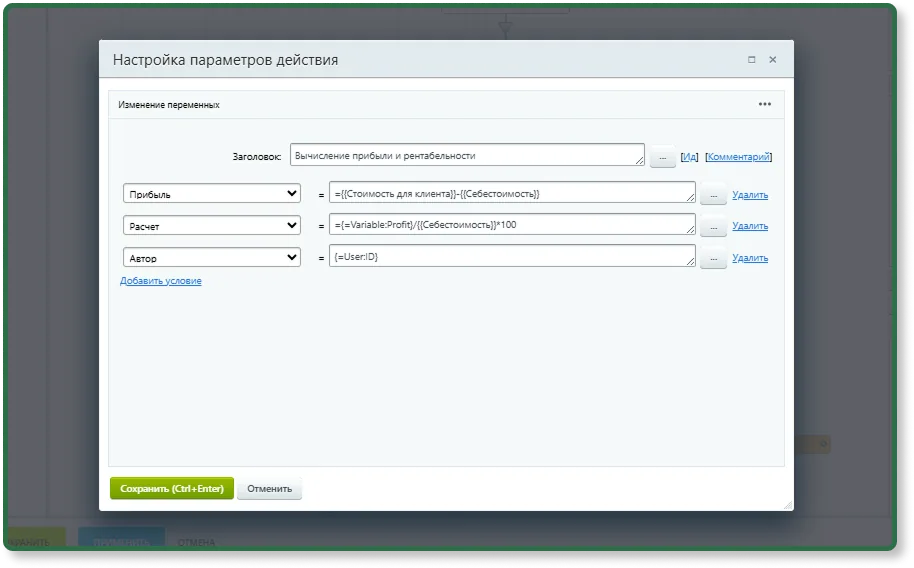Expand the Автор variable dropdown
The height and width of the screenshot is (568, 914).
212,258
